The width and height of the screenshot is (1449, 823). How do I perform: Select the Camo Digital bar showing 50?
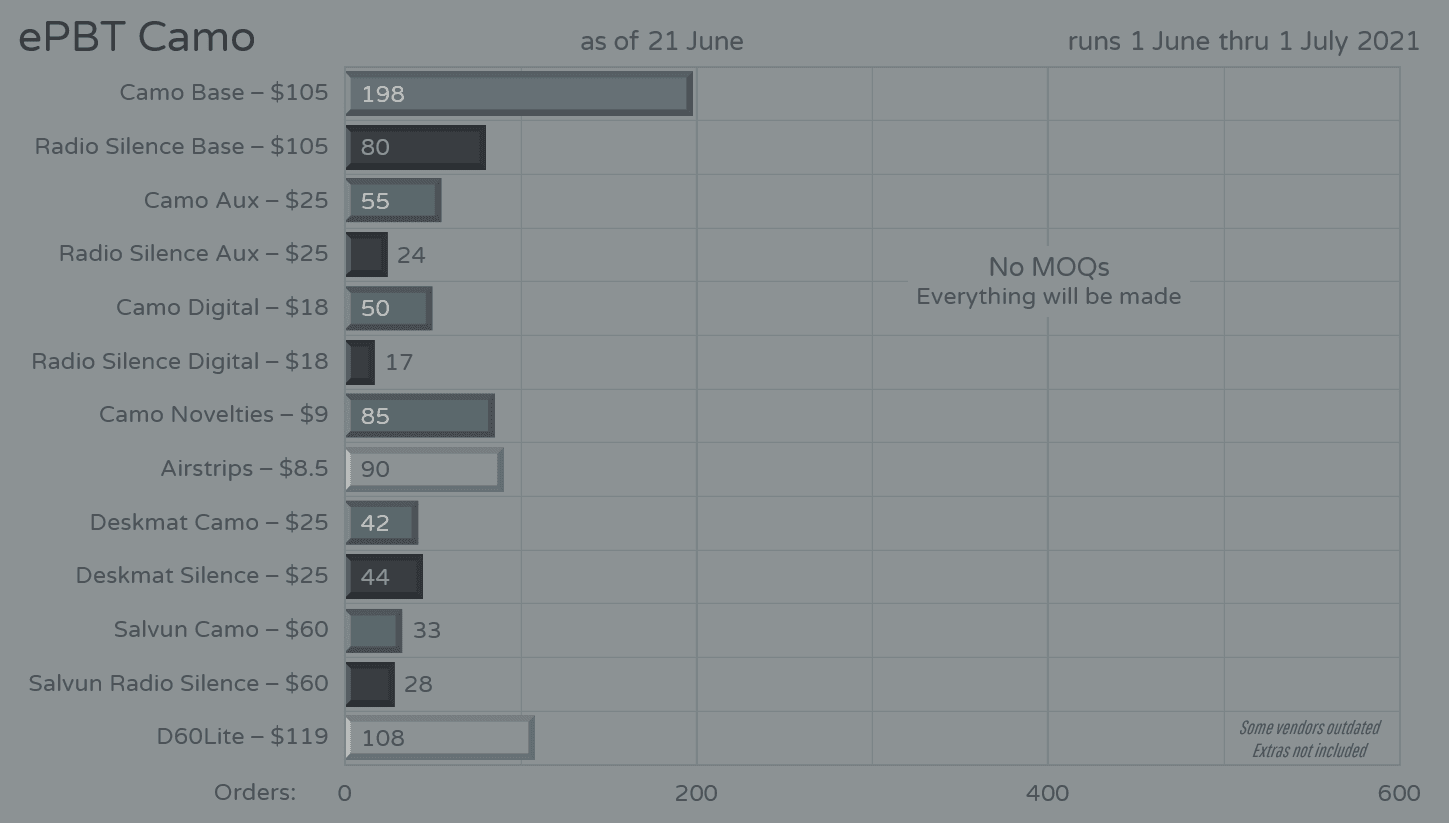(389, 308)
